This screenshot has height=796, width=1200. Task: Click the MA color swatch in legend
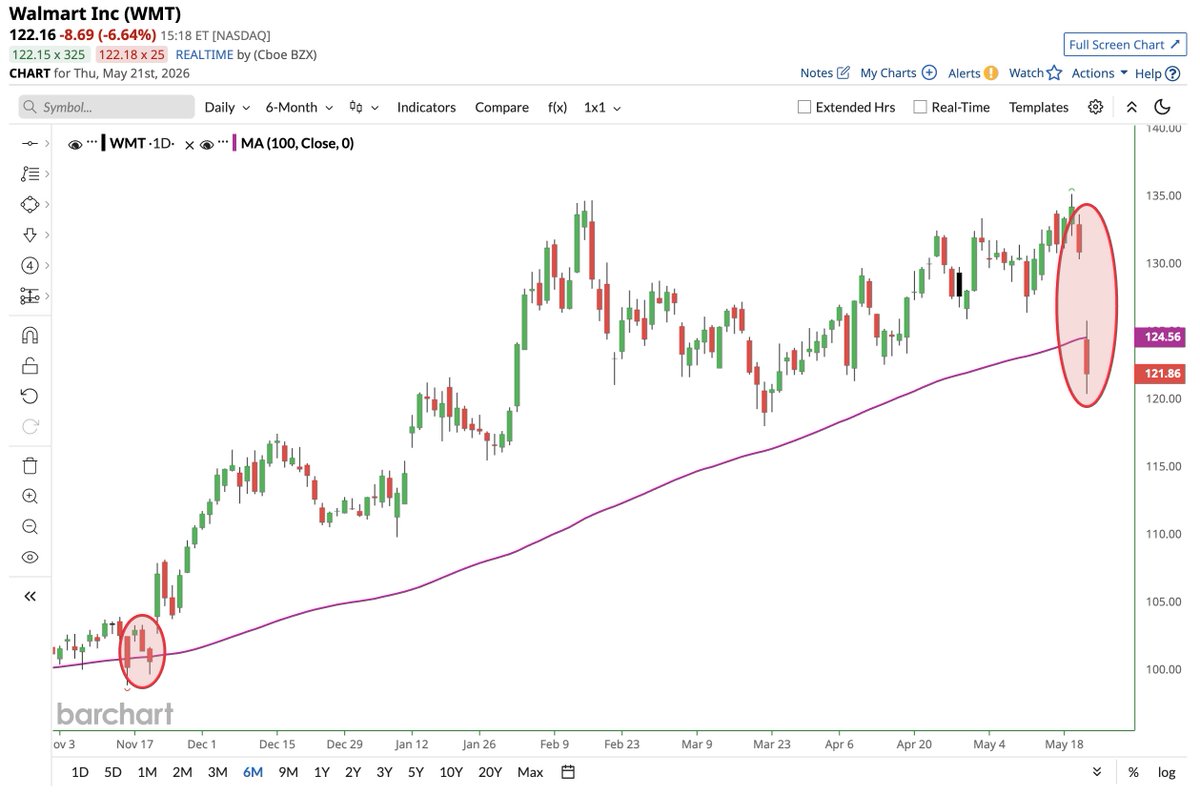click(234, 144)
